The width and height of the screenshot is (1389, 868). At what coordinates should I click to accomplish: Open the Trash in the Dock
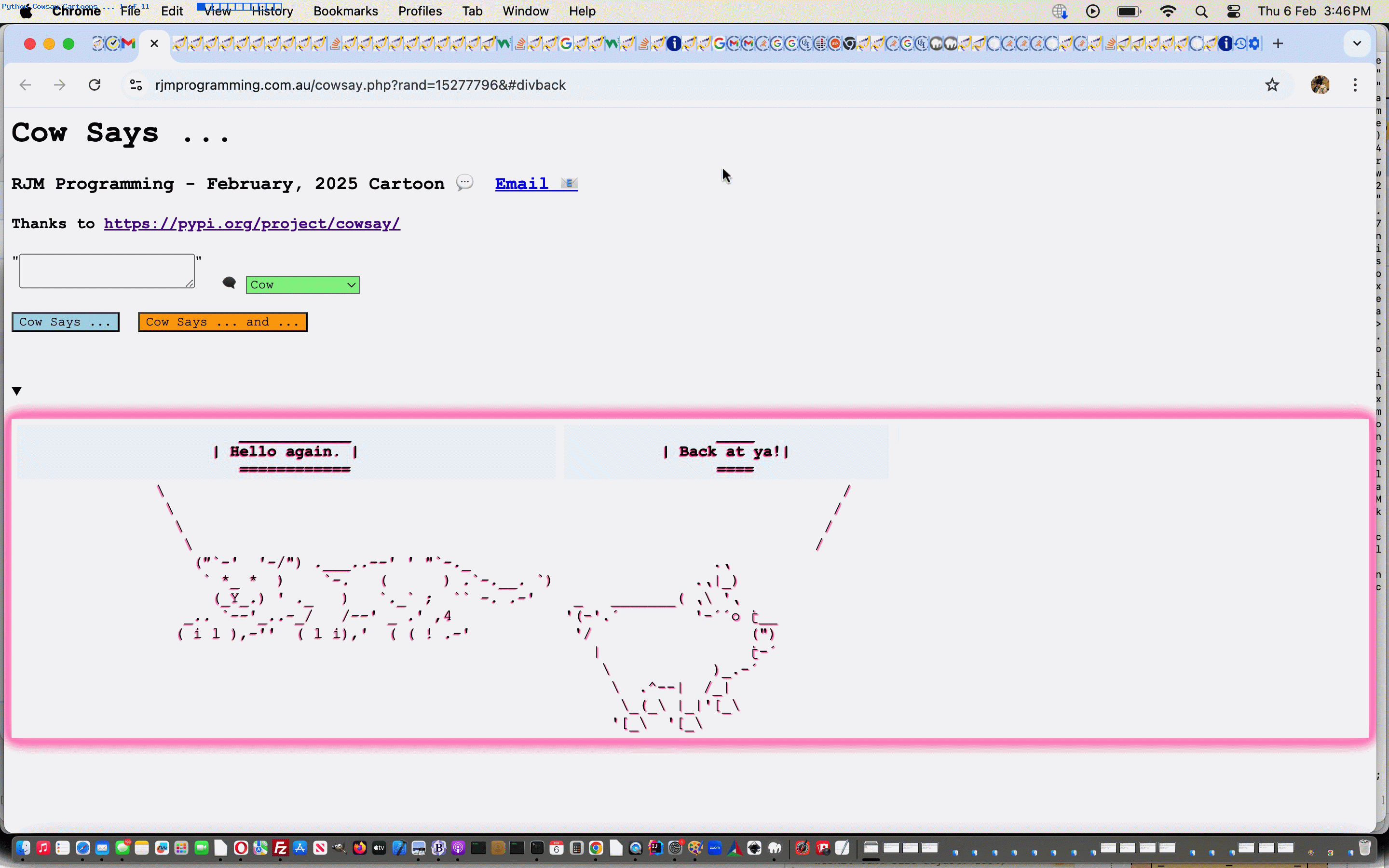(1364, 847)
